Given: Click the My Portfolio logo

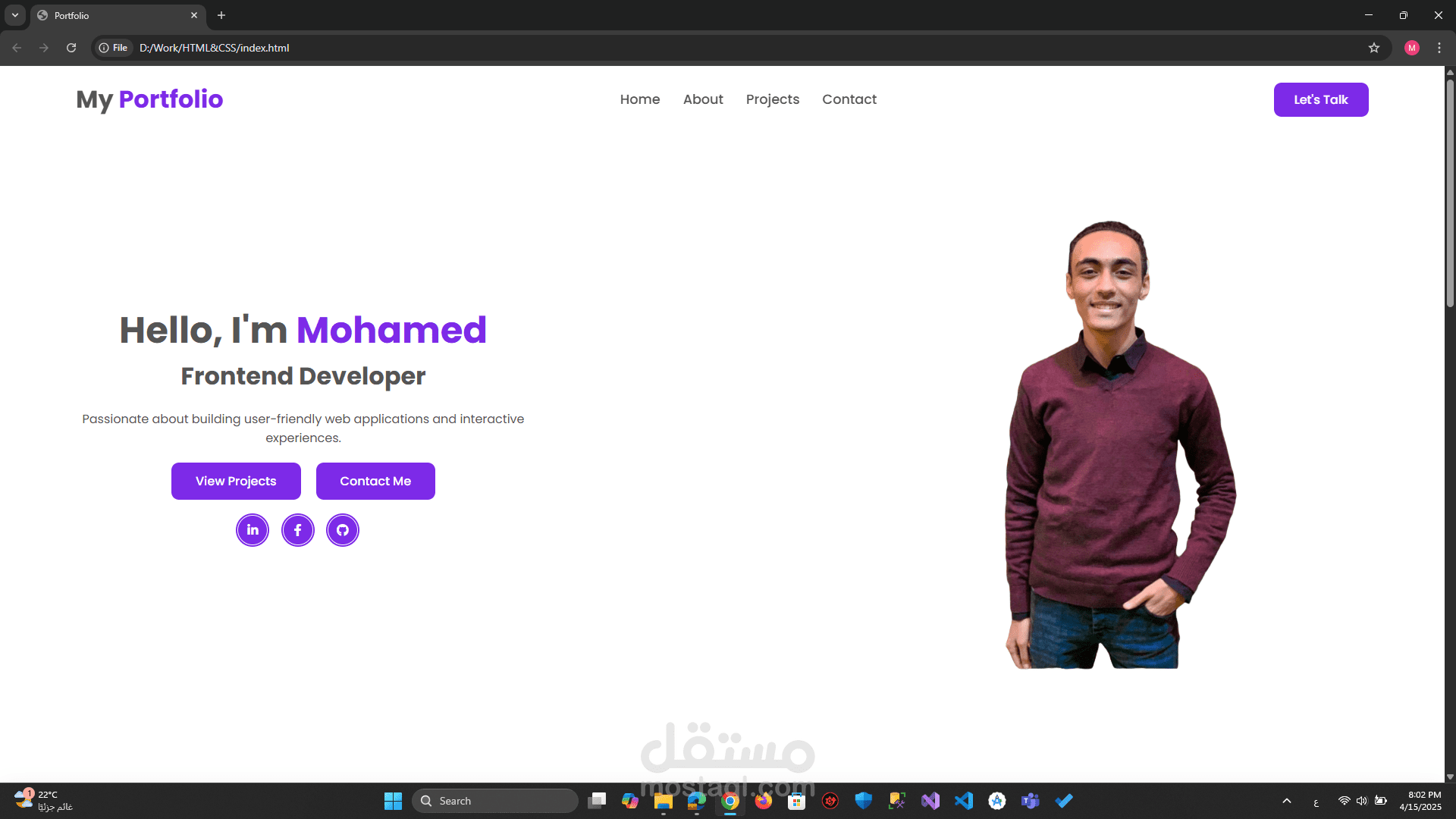Looking at the screenshot, I should [x=149, y=99].
